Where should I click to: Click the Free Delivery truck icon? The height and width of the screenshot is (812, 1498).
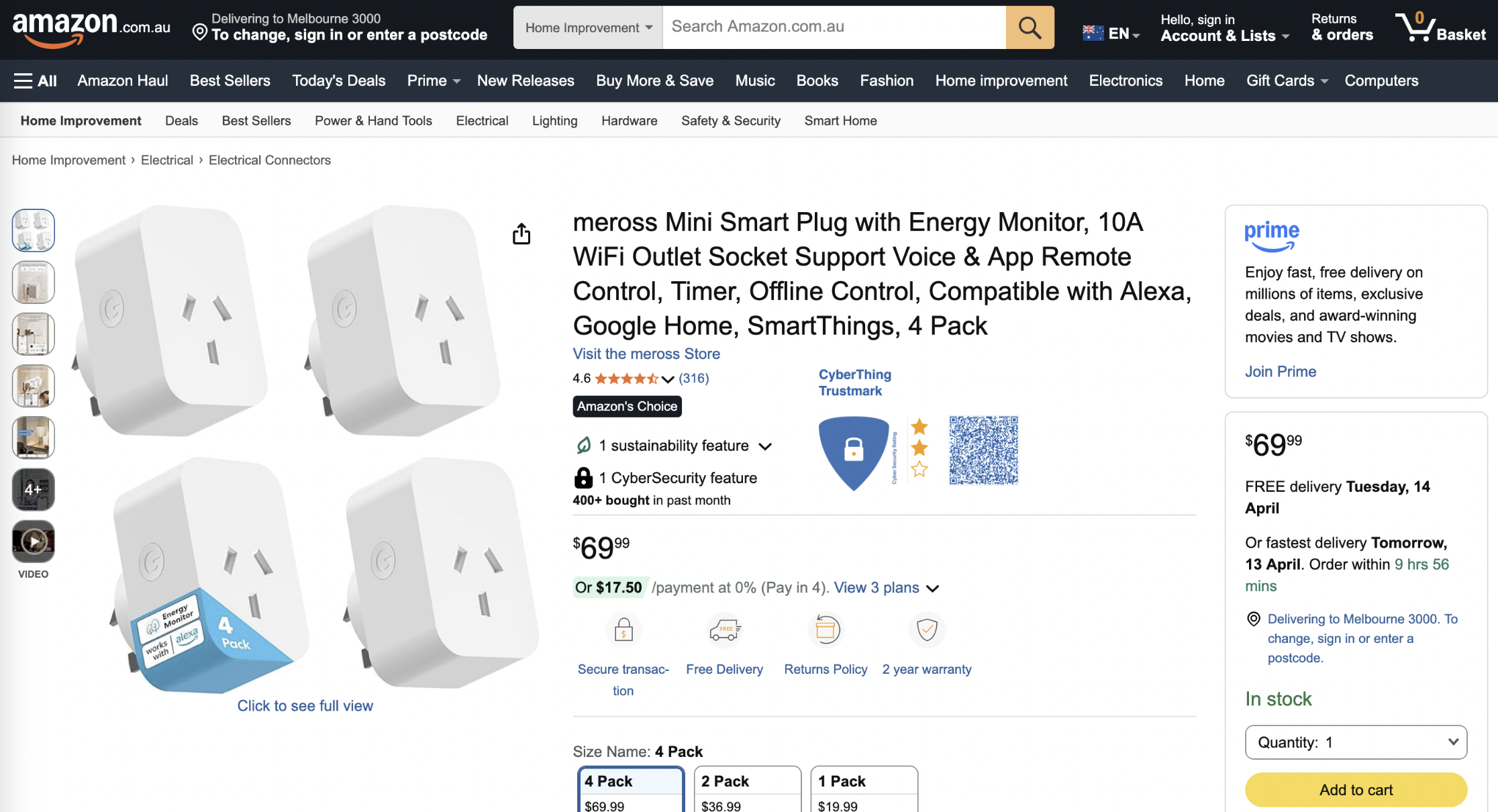point(724,629)
